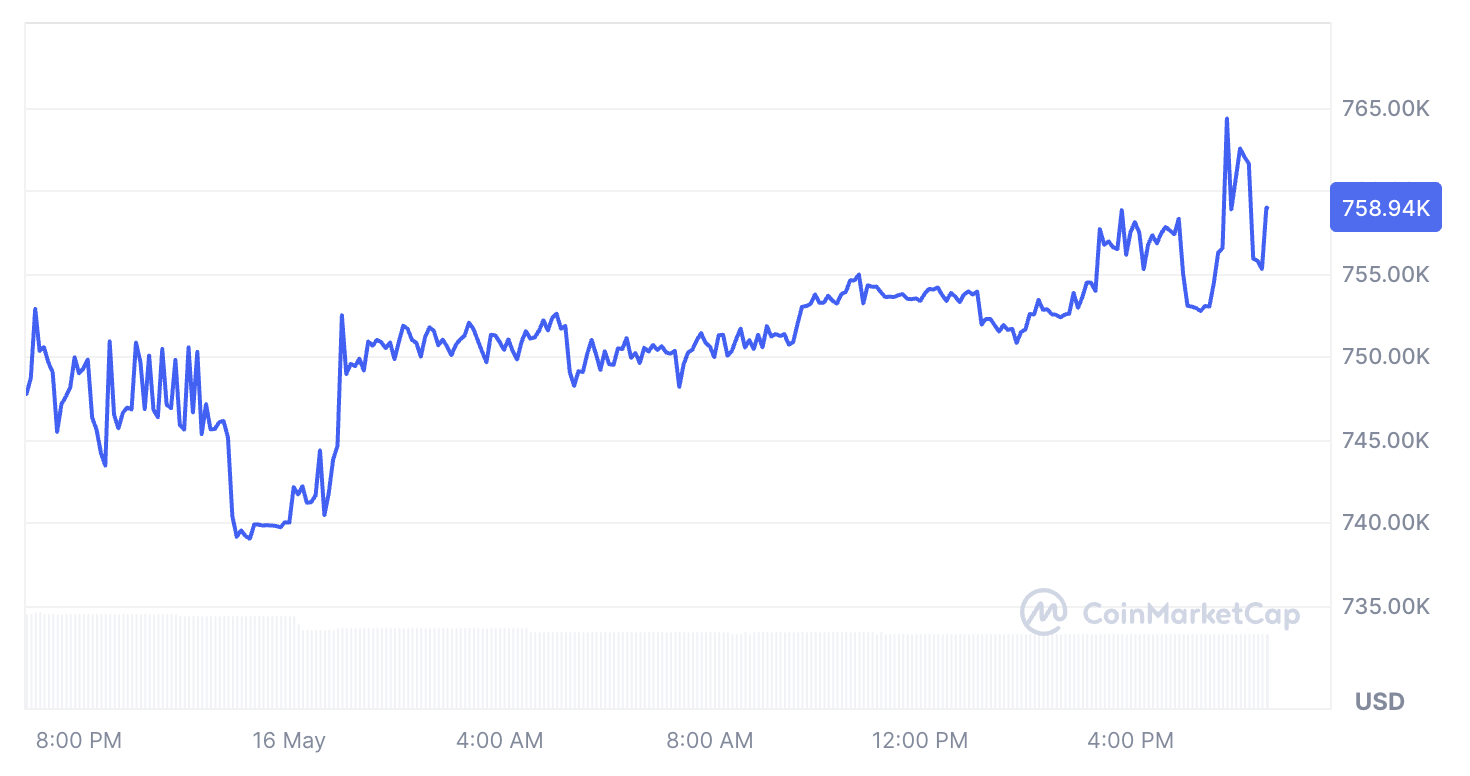This screenshot has width=1470, height=776.
Task: Click the 735.00K price axis label
Action: 1385,606
